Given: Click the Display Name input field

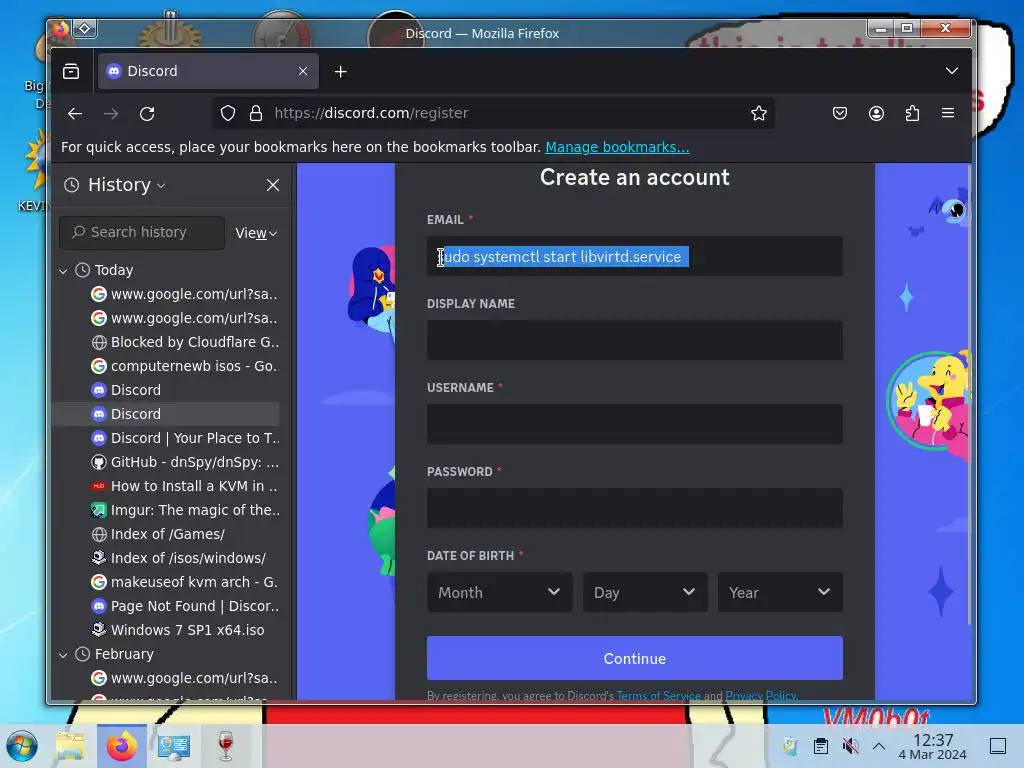Looking at the screenshot, I should tap(635, 340).
